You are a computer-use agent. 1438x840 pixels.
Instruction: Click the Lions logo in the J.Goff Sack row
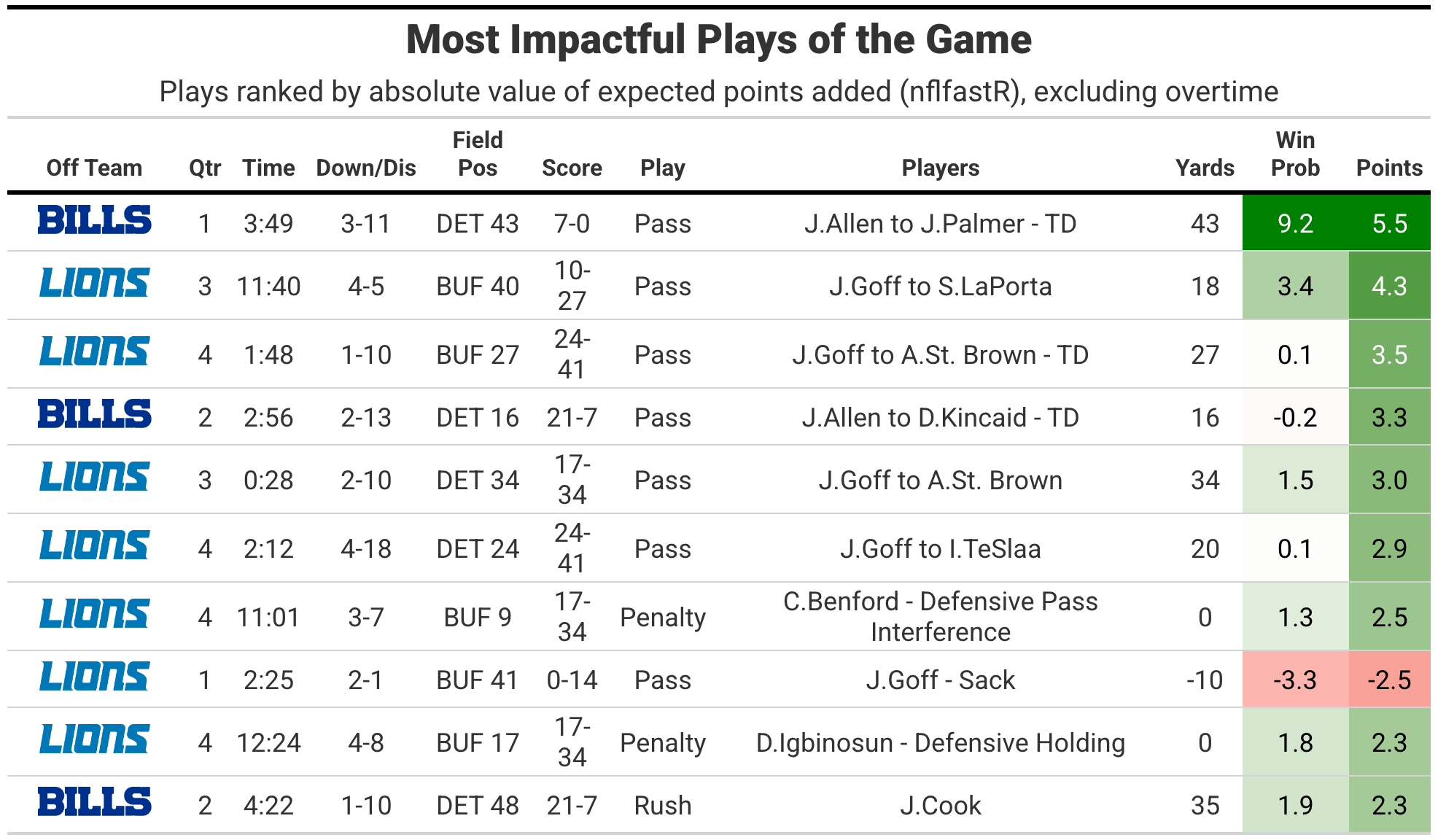(x=95, y=677)
